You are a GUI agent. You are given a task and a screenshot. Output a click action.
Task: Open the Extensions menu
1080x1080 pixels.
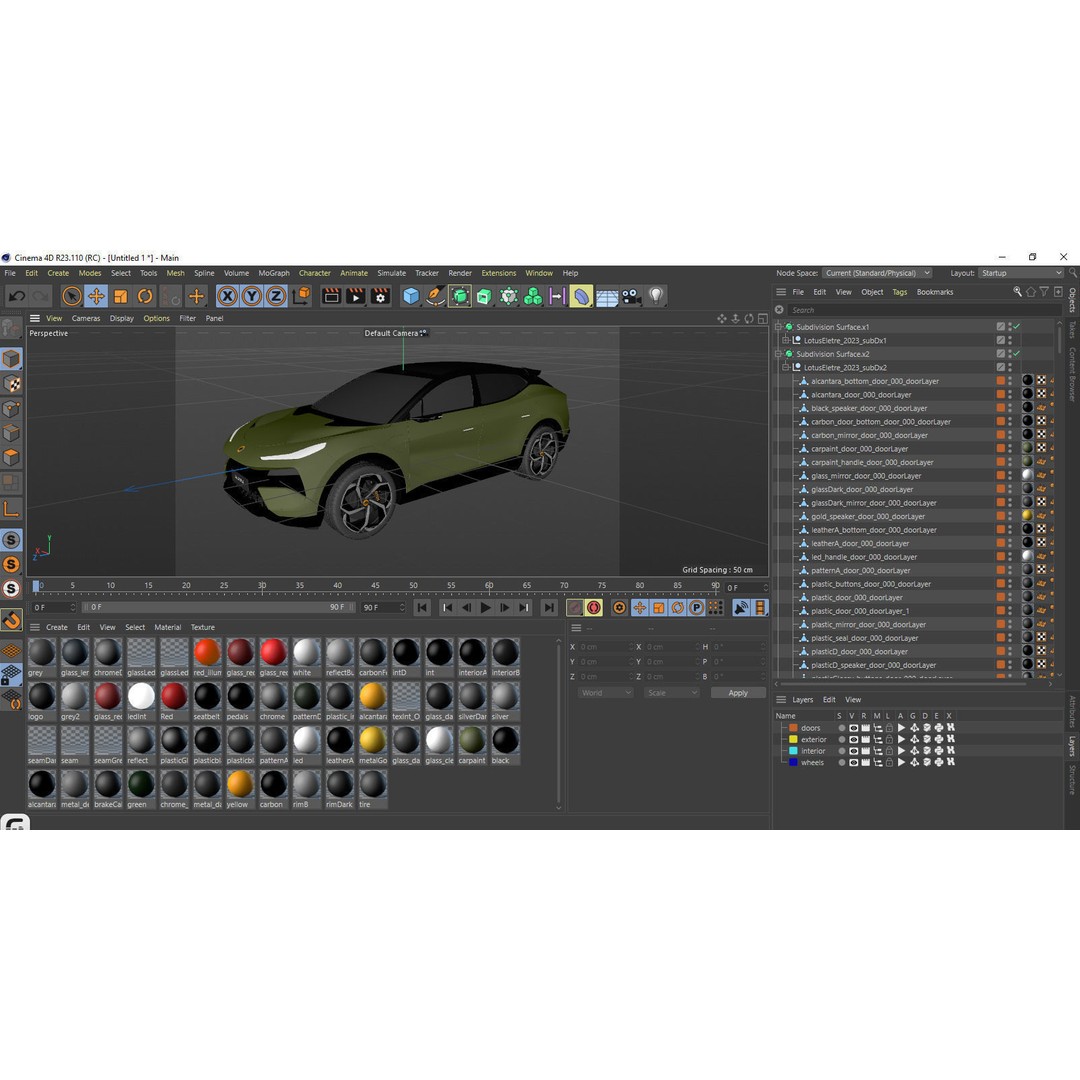[499, 273]
